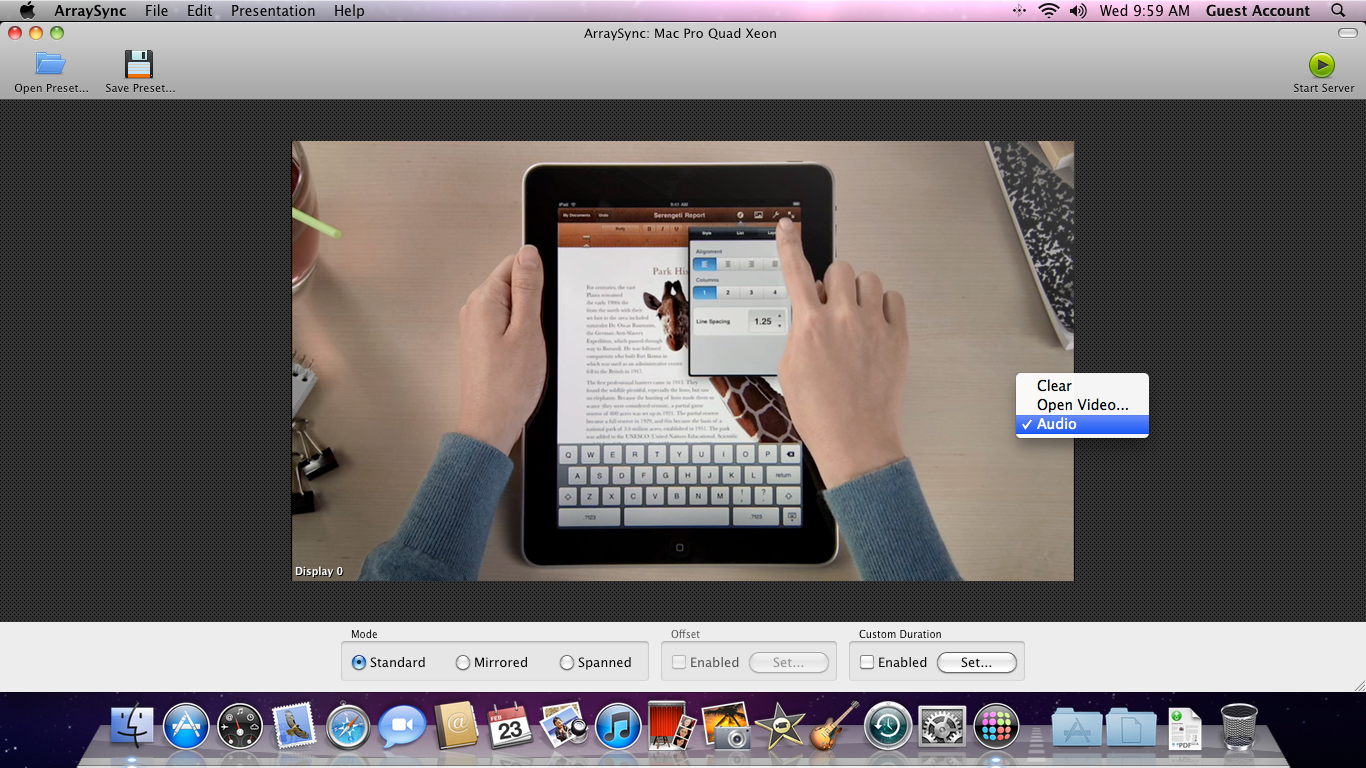The height and width of the screenshot is (768, 1366).
Task: Open the Documents folder stack in Dock
Action: (x=1130, y=727)
